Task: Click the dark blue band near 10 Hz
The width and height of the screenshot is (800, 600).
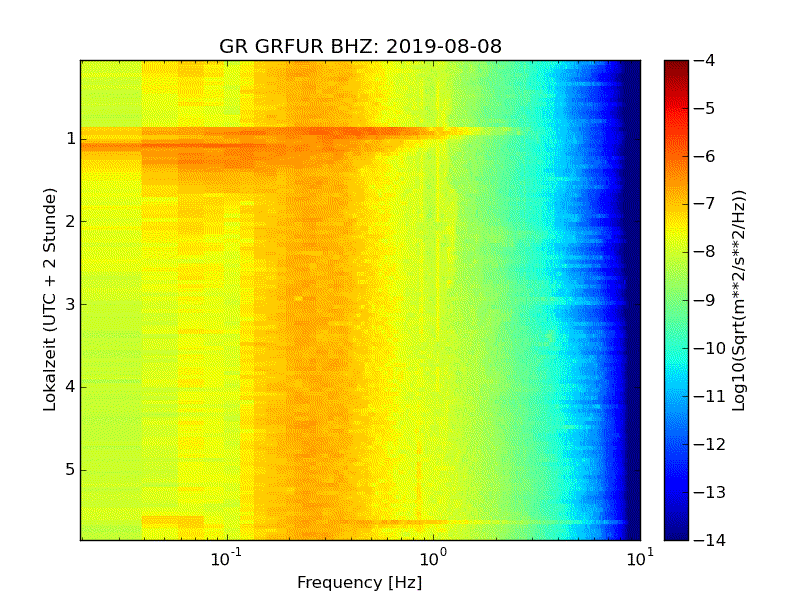Action: pyautogui.click(x=633, y=300)
